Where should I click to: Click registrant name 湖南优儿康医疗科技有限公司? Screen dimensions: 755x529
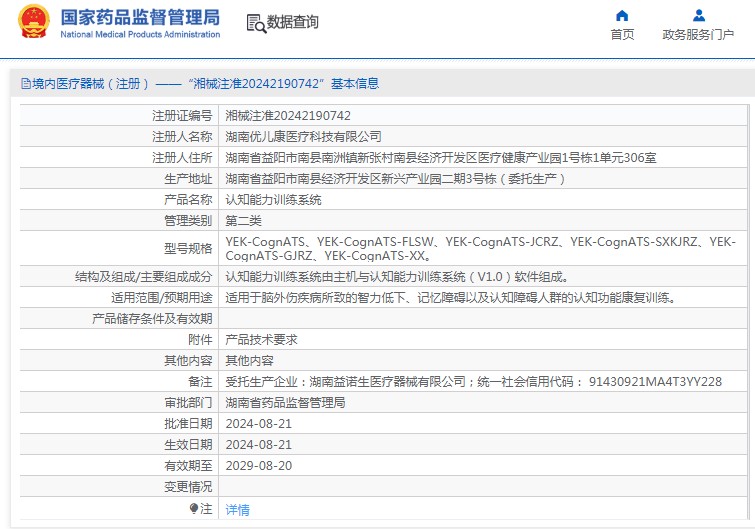303,136
